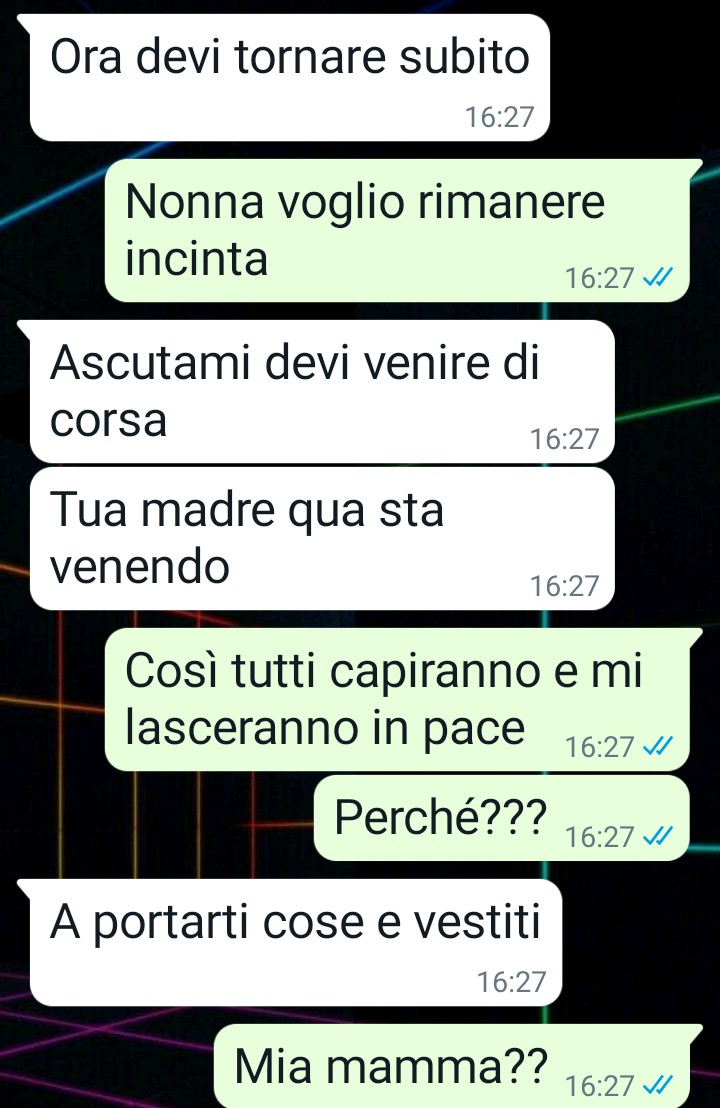
Task: Click read checkmarks on 'Così tutti capiranno' message
Action: 657,746
